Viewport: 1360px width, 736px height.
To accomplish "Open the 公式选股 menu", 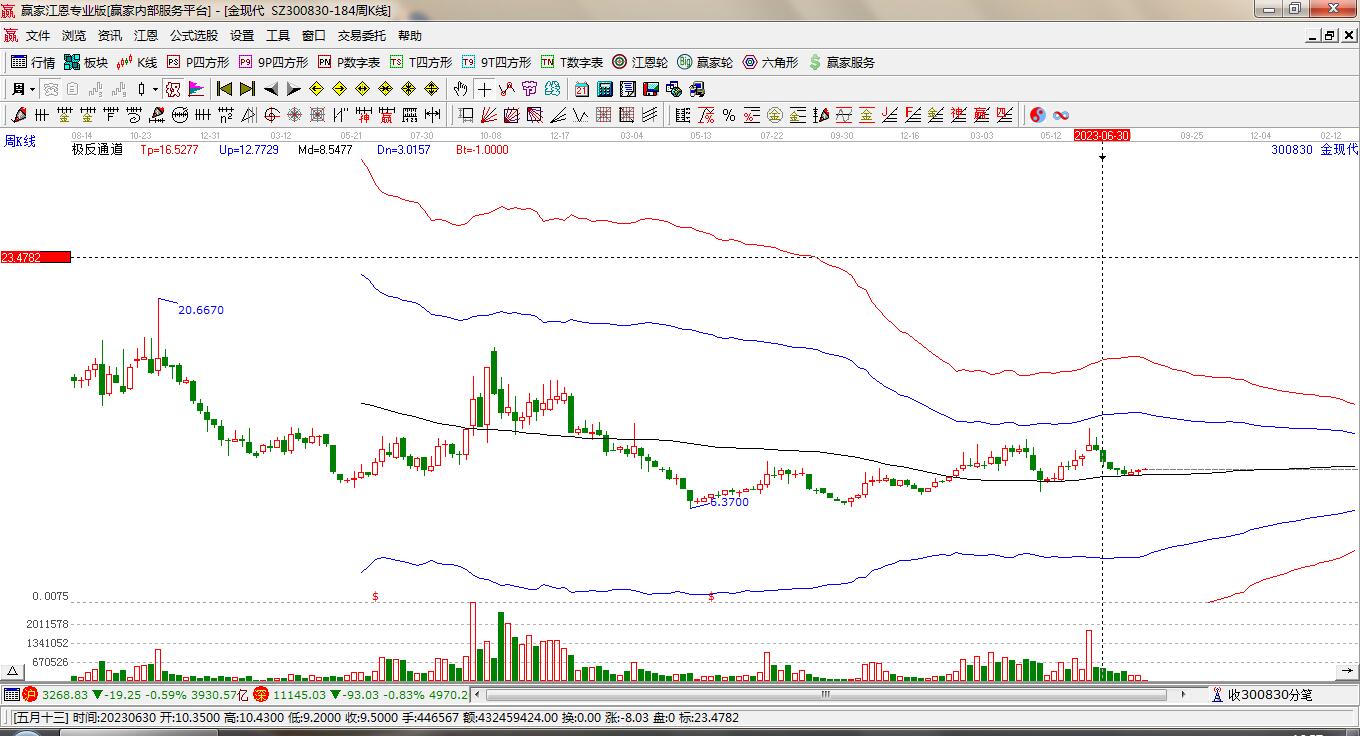I will 193,36.
